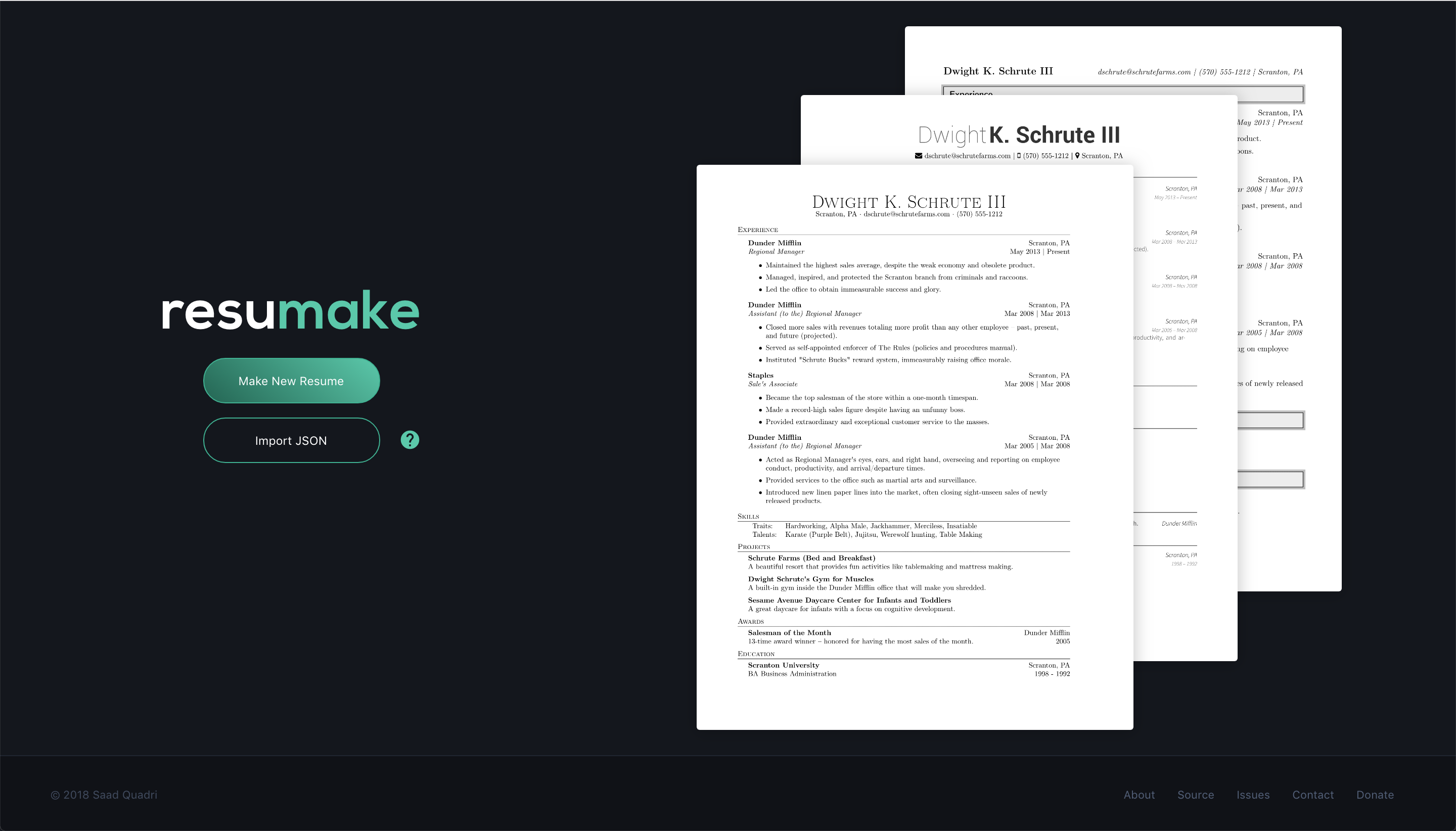Click "Scranton University" on the front resume
1456x831 pixels.
[783, 665]
